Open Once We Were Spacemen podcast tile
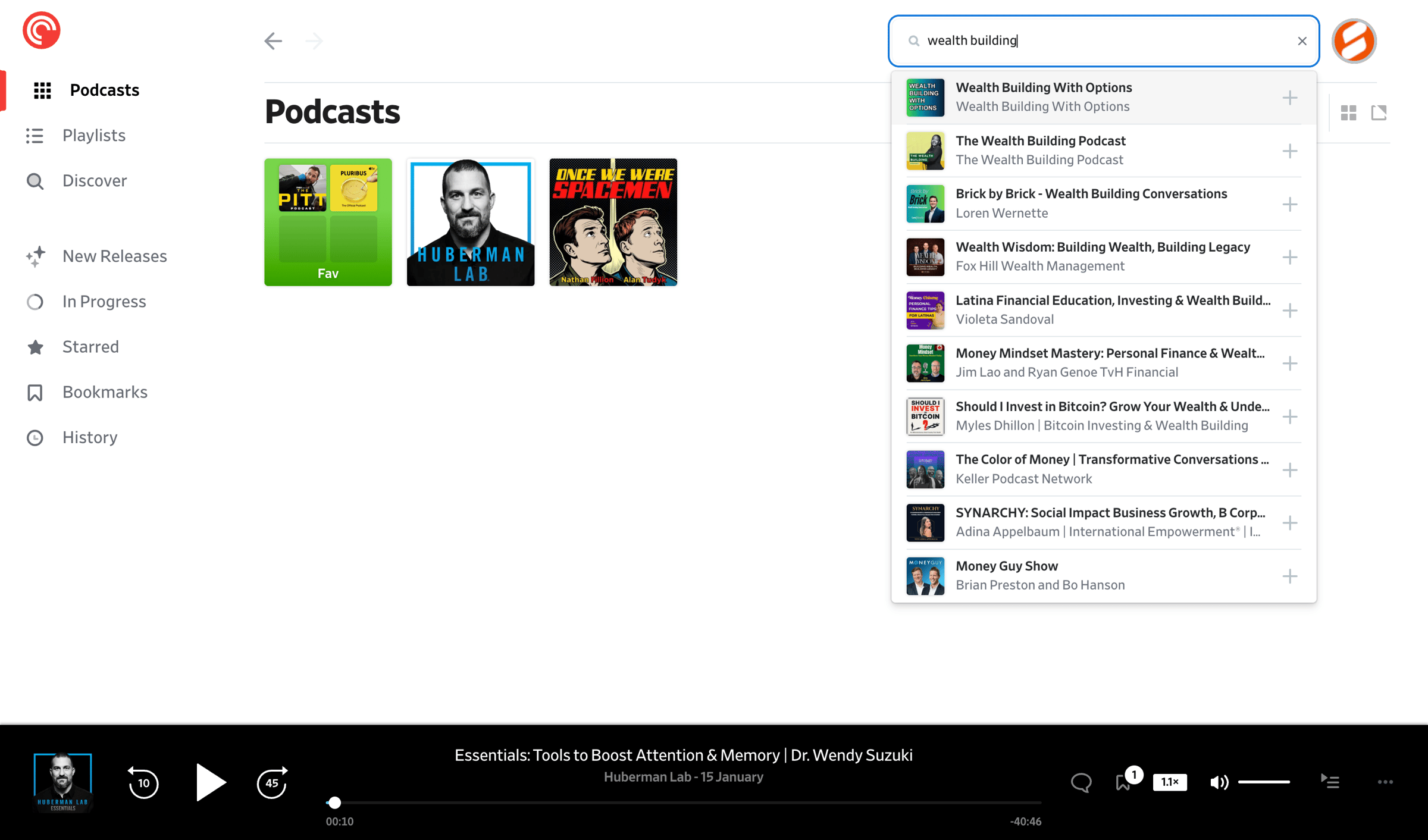Image resolution: width=1428 pixels, height=840 pixels. pyautogui.click(x=613, y=222)
